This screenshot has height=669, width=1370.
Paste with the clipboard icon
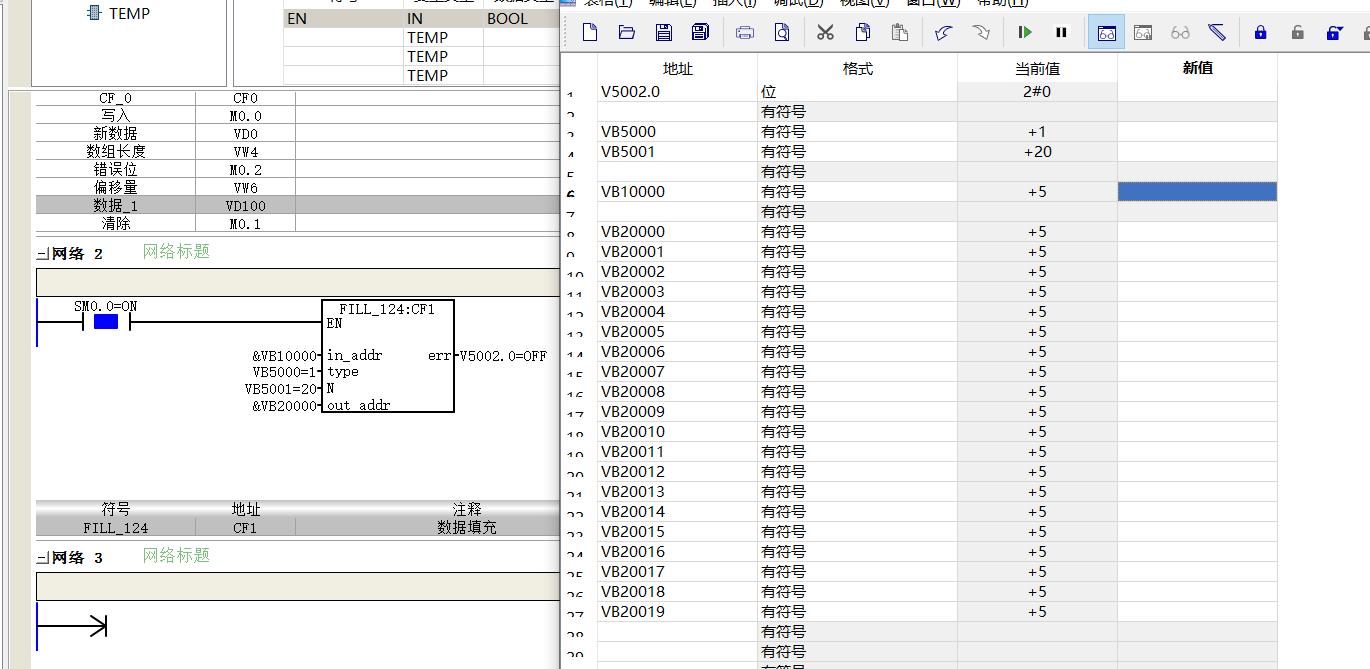(899, 32)
